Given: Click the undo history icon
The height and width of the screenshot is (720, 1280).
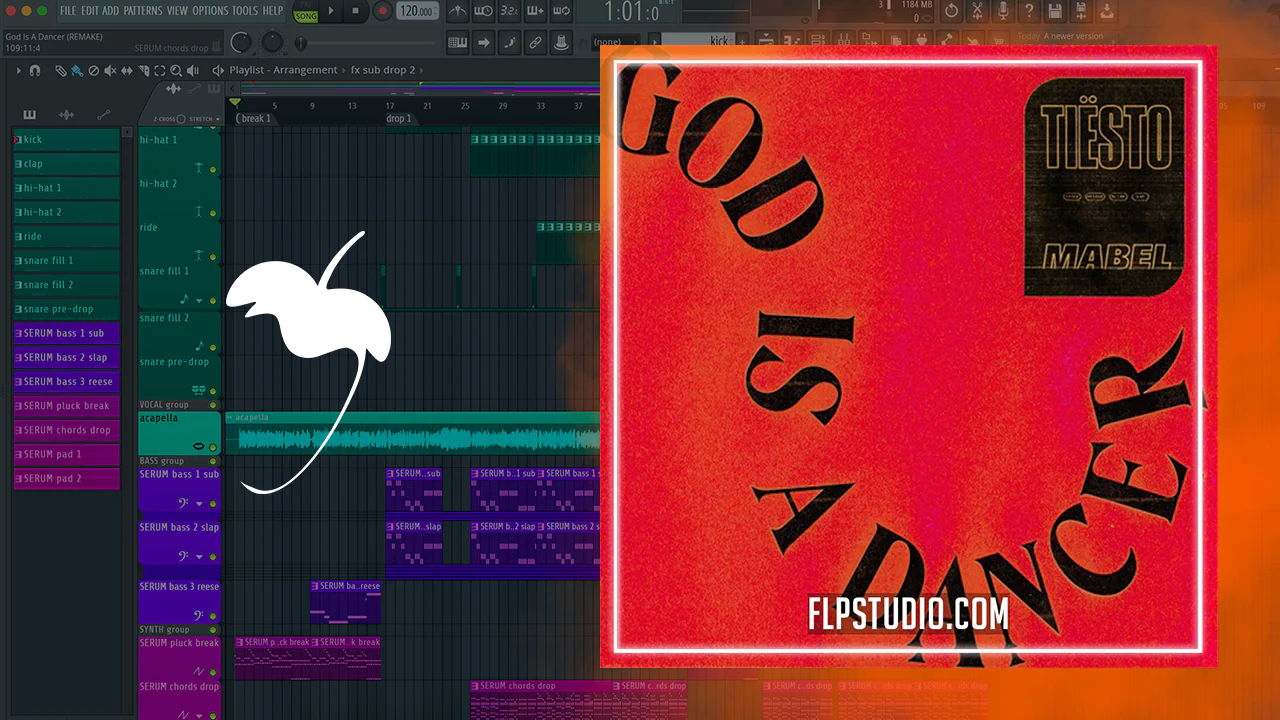Looking at the screenshot, I should click(952, 11).
